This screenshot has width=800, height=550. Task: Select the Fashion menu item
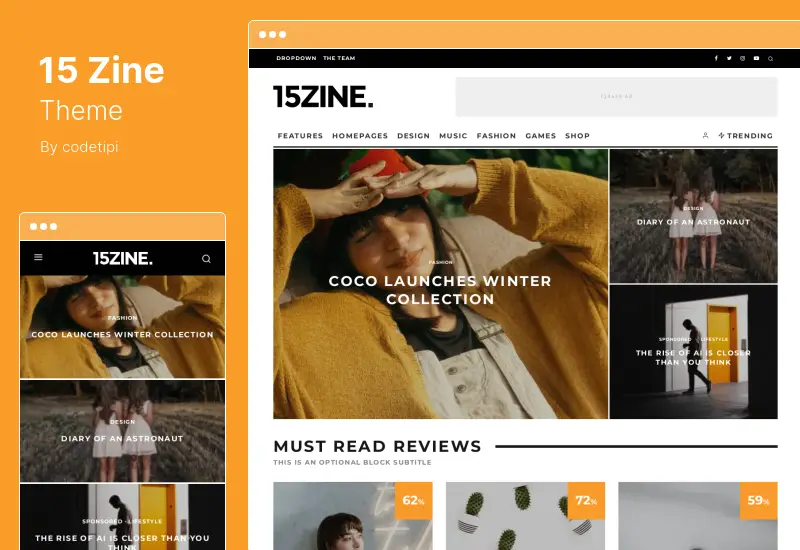(x=496, y=136)
